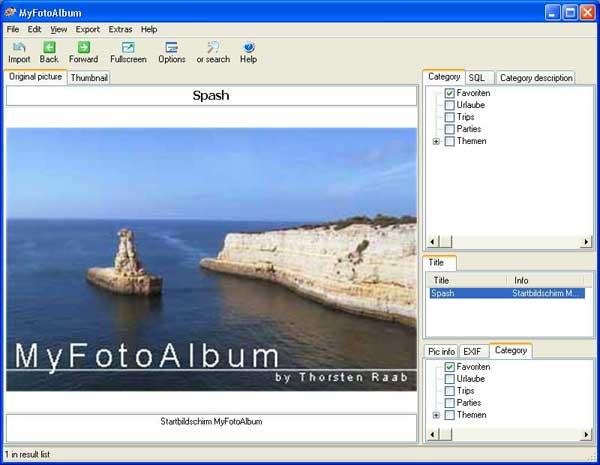This screenshot has height=465, width=600.
Task: Click the Spash title field above picture
Action: point(211,96)
